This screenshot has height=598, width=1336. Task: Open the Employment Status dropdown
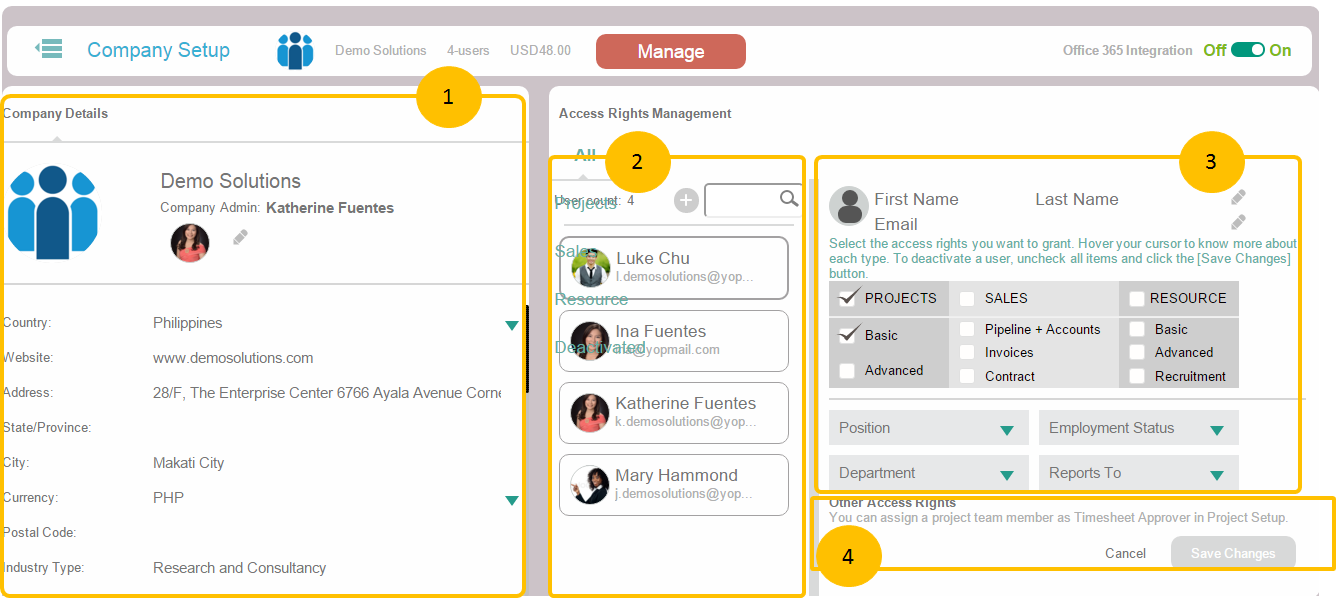tap(1139, 428)
